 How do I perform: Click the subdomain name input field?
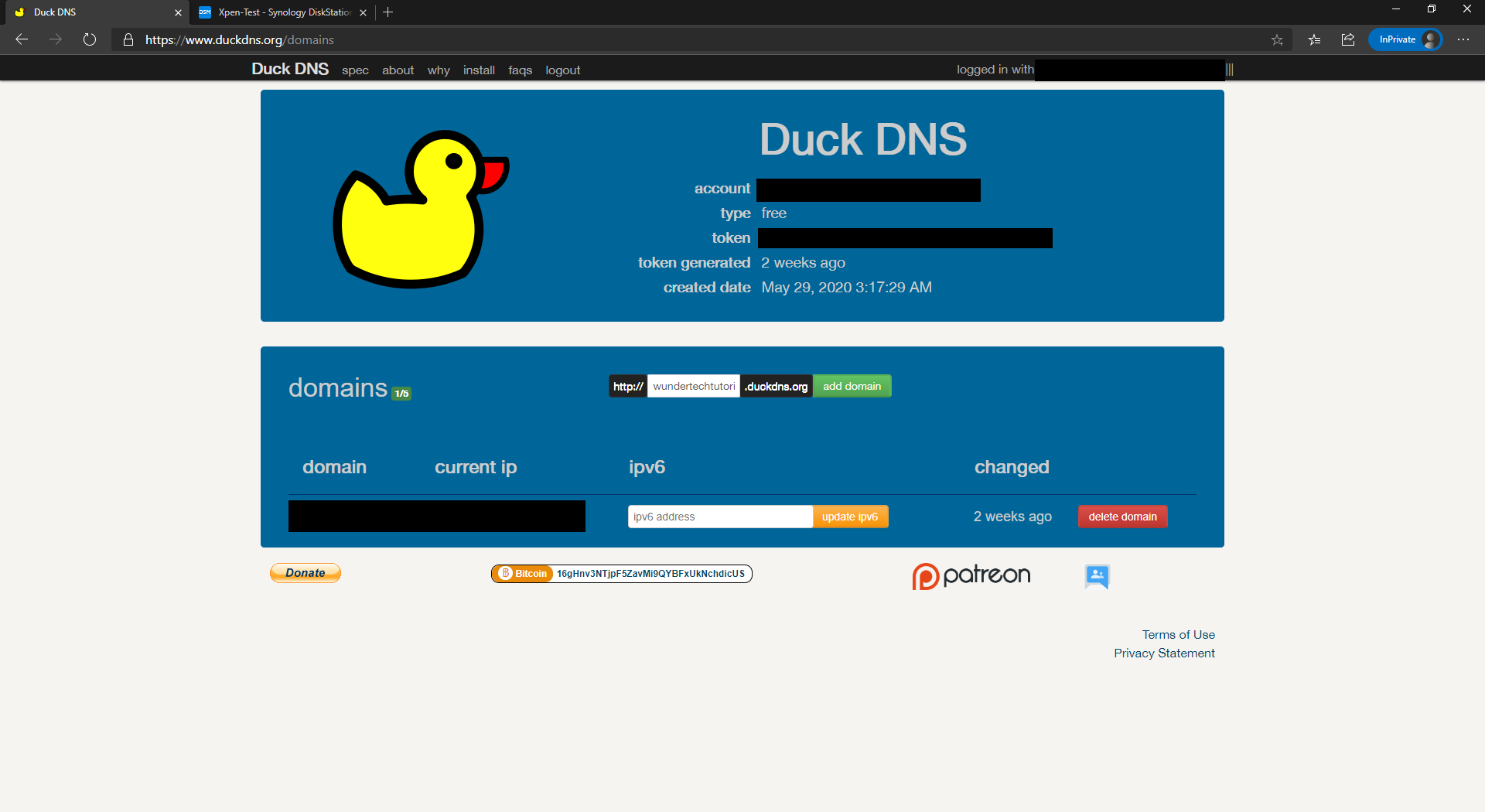click(694, 386)
